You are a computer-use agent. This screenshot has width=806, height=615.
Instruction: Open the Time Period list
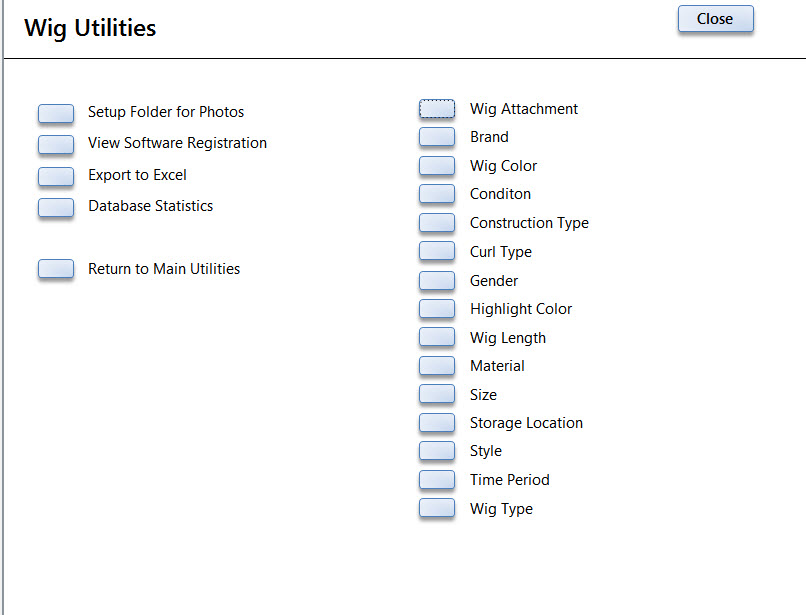(x=437, y=479)
